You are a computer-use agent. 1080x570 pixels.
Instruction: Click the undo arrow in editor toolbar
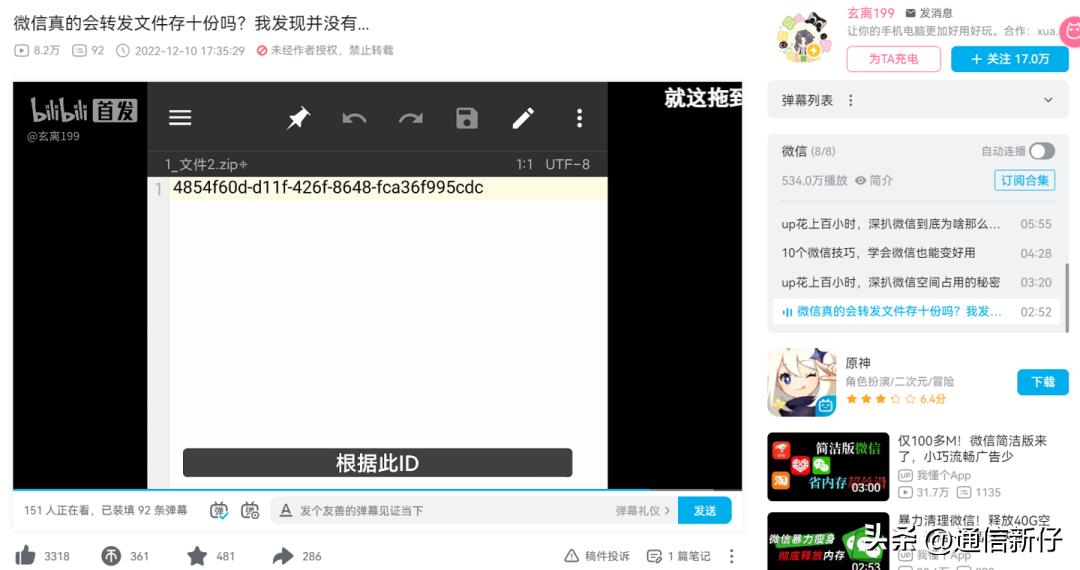point(354,118)
